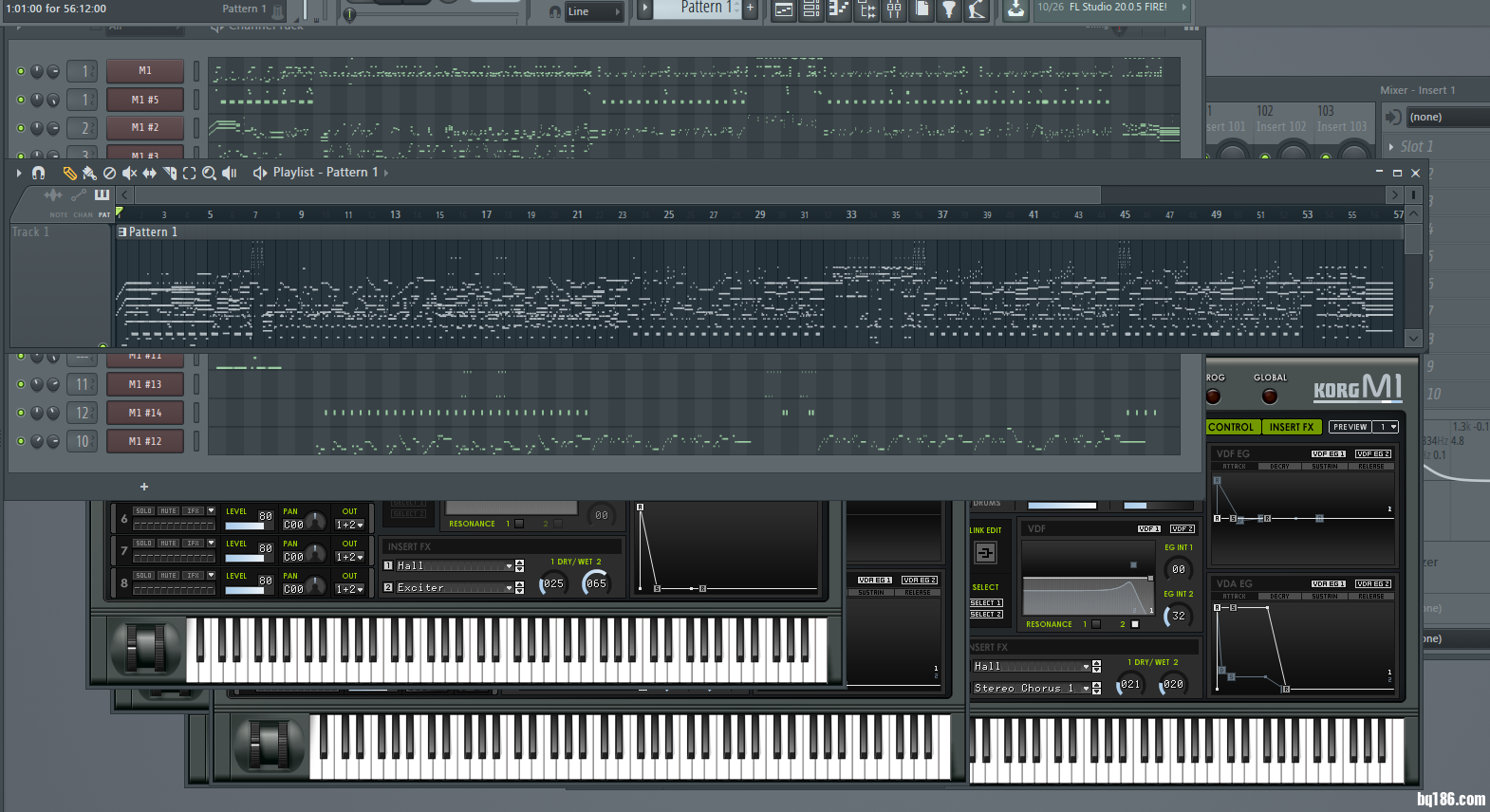Adjust the EG INT 2 knob showing 32

tap(1178, 616)
